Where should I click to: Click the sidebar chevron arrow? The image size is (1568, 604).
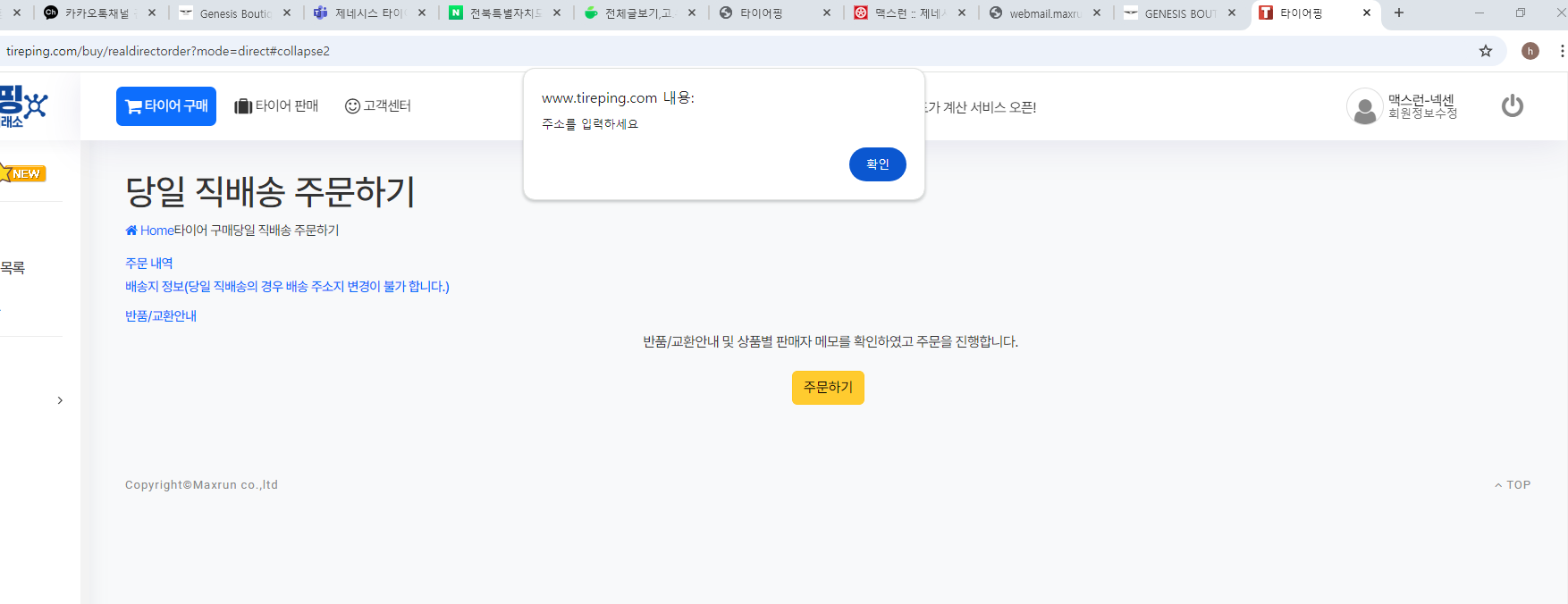pyautogui.click(x=60, y=400)
